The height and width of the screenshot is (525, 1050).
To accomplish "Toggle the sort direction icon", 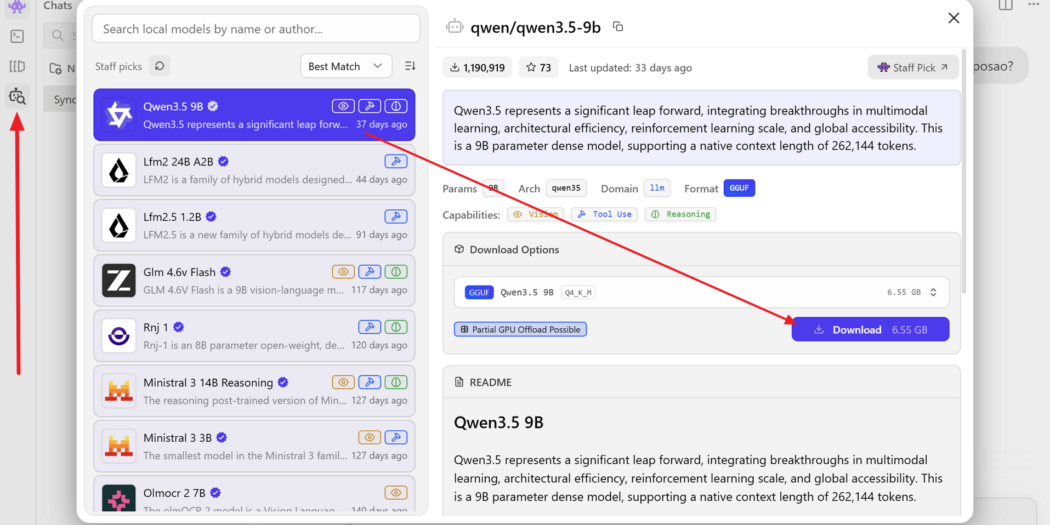I will click(x=410, y=66).
